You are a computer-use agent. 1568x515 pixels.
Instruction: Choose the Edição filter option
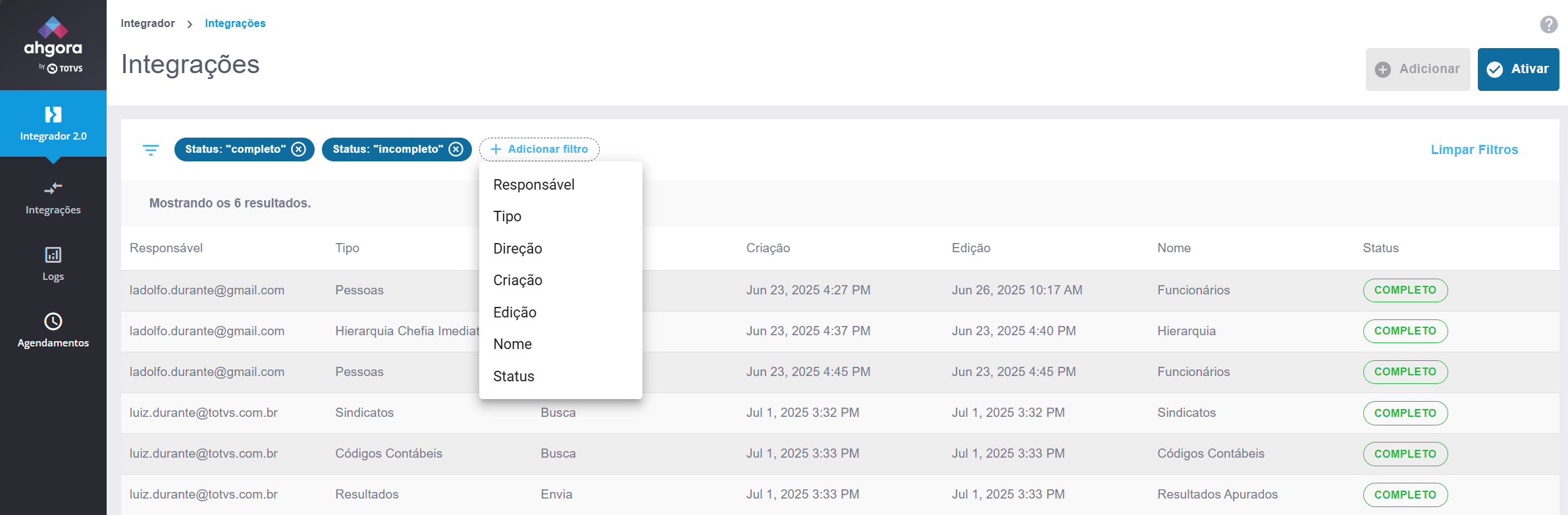tap(515, 313)
